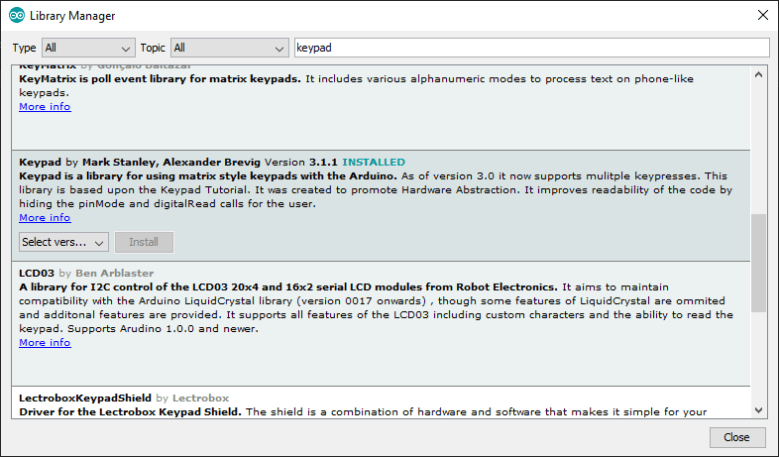Select the Keypad library title text
The image size is (779, 457).
click(x=40, y=162)
